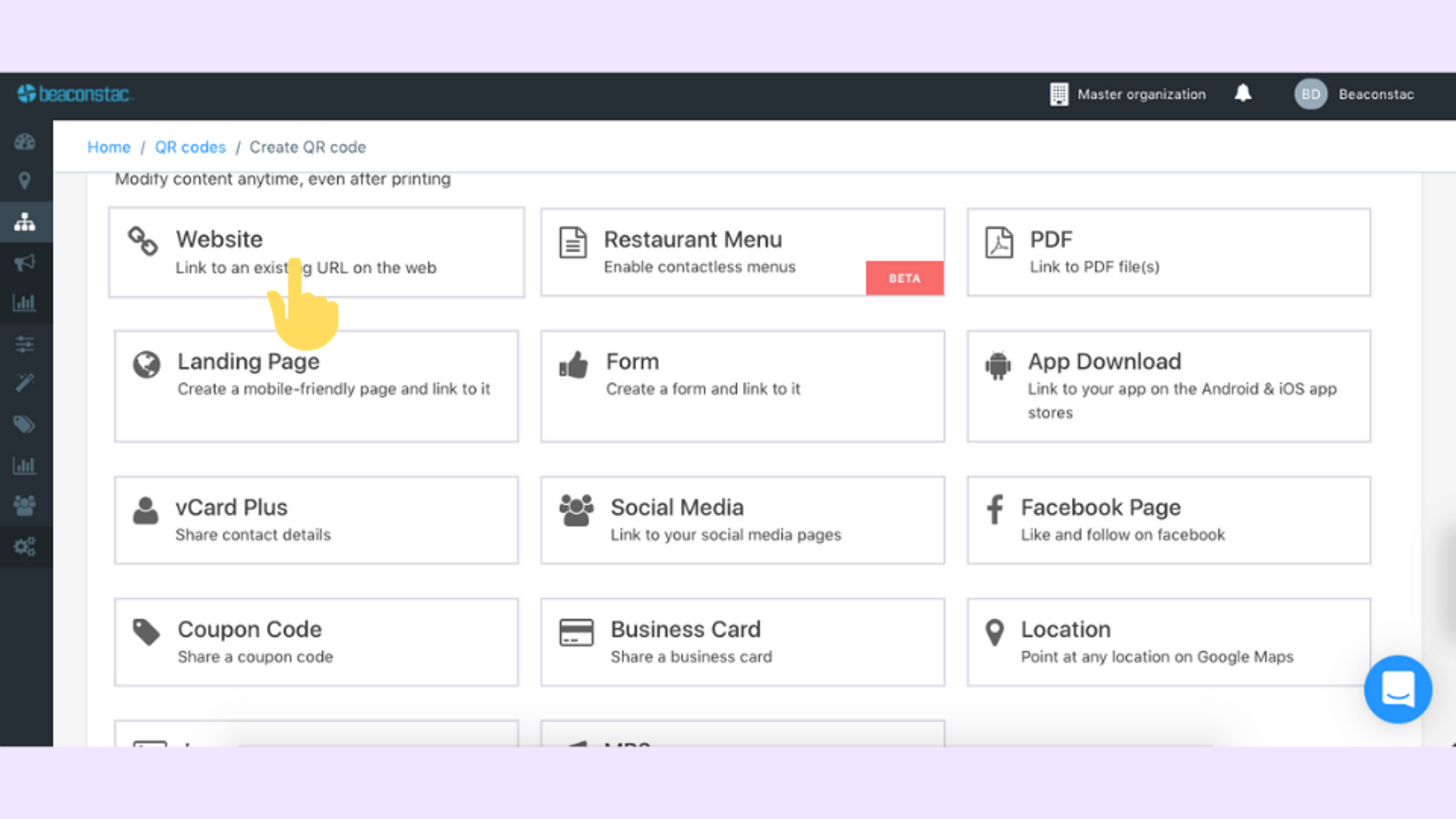Open the settings gears sidebar icon
This screenshot has width=1456, height=819.
[x=24, y=546]
